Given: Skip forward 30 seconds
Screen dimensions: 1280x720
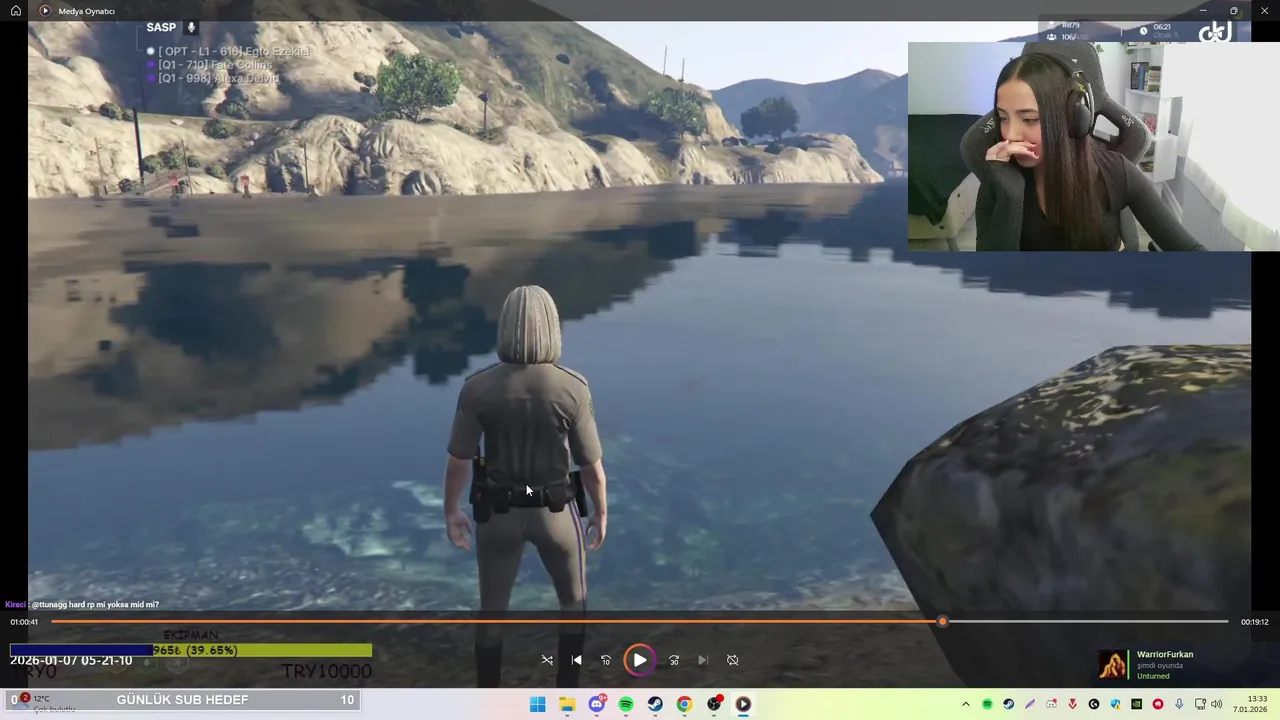Looking at the screenshot, I should [674, 660].
